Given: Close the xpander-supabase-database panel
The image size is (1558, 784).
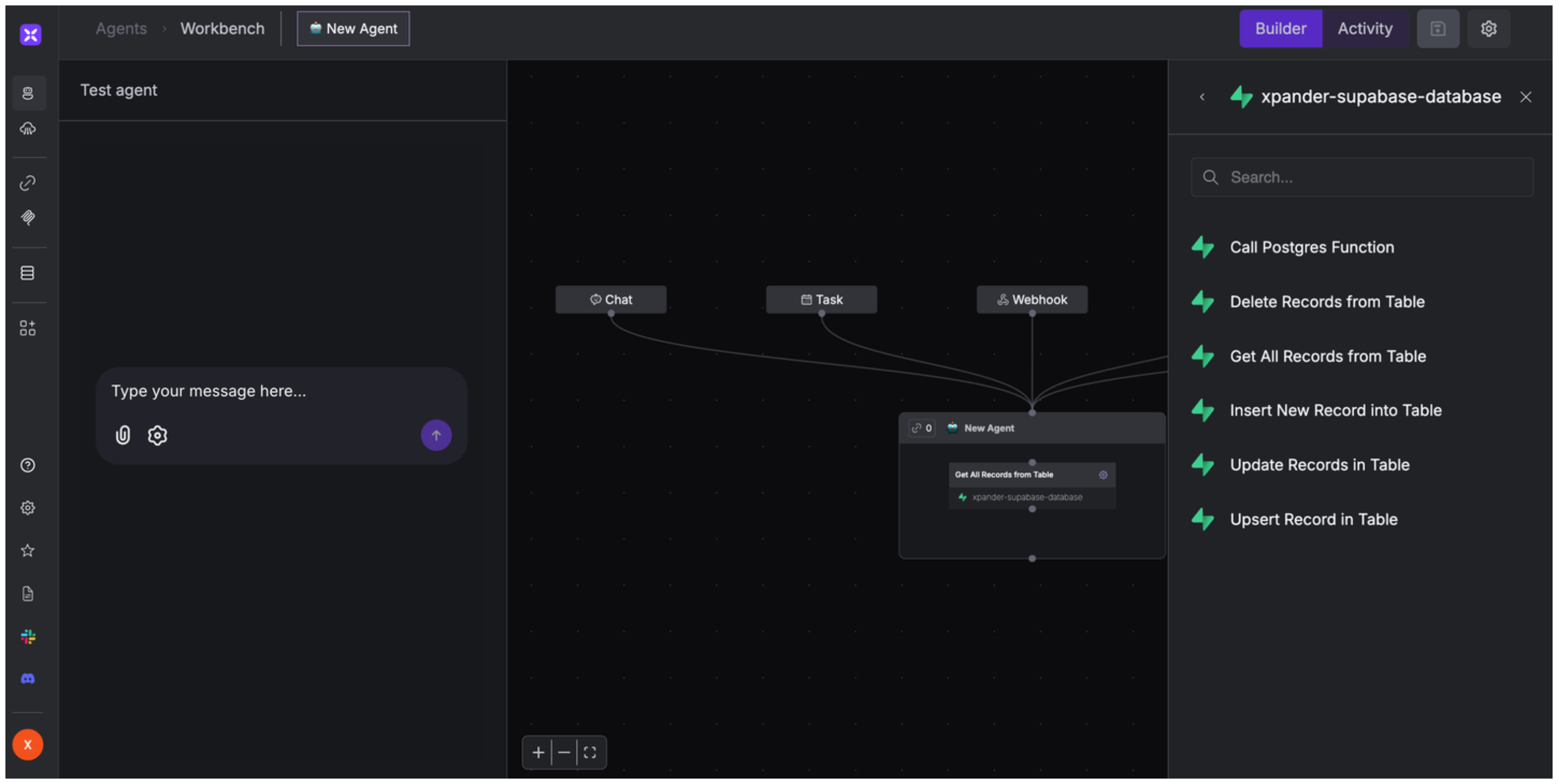Looking at the screenshot, I should (1525, 97).
